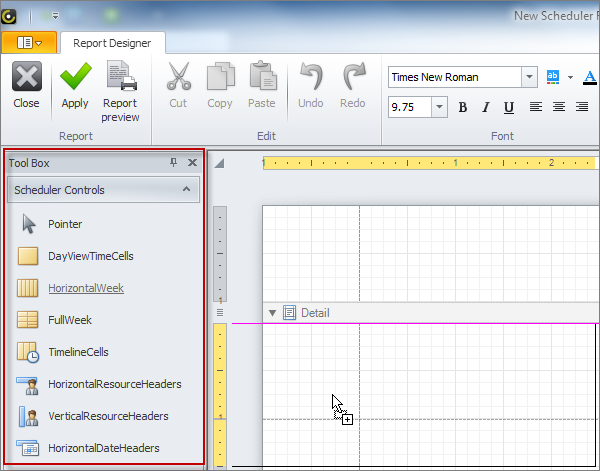600x471 pixels.
Task: Open the Times New Roman font dropdown
Action: coord(529,77)
